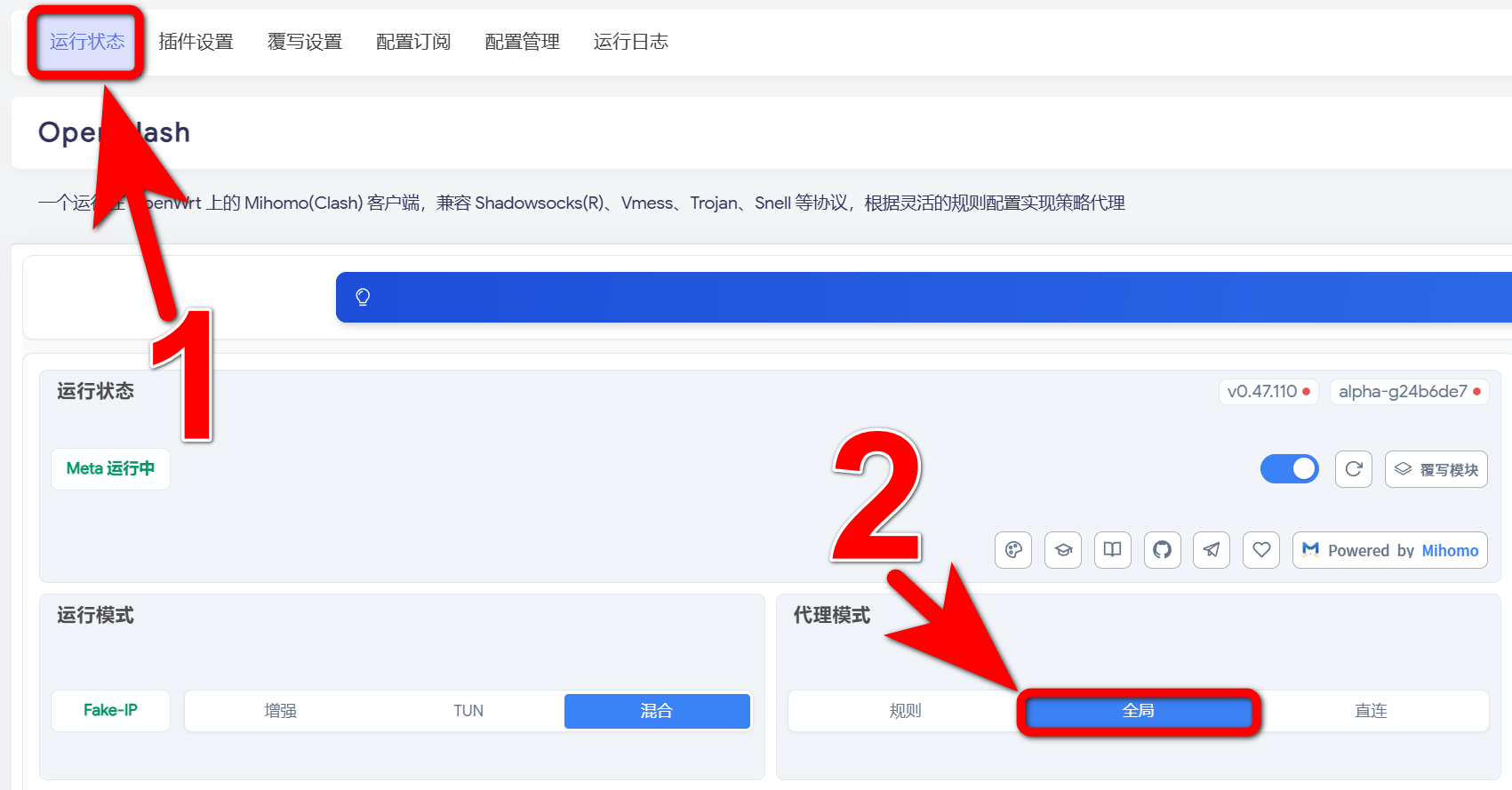Image resolution: width=1512 pixels, height=790 pixels.
Task: Open the graduation cap wiki icon
Action: pos(1063,550)
